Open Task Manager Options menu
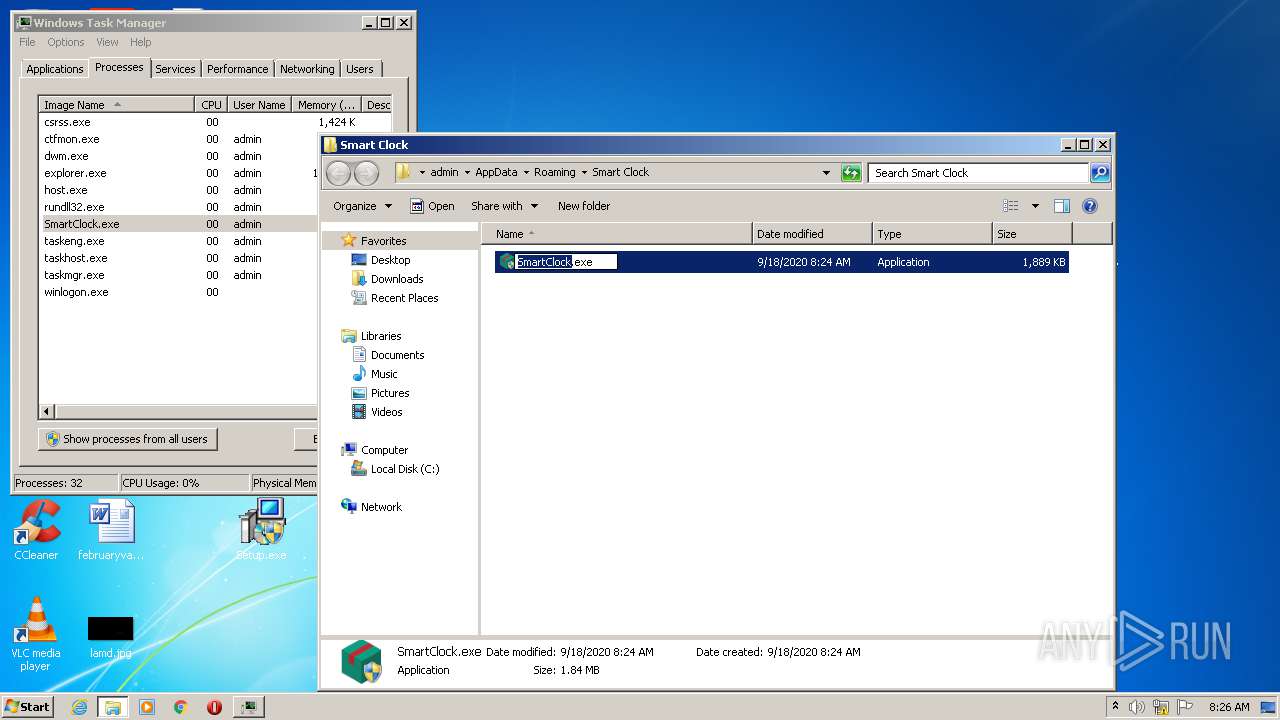1280x720 pixels. click(x=66, y=42)
